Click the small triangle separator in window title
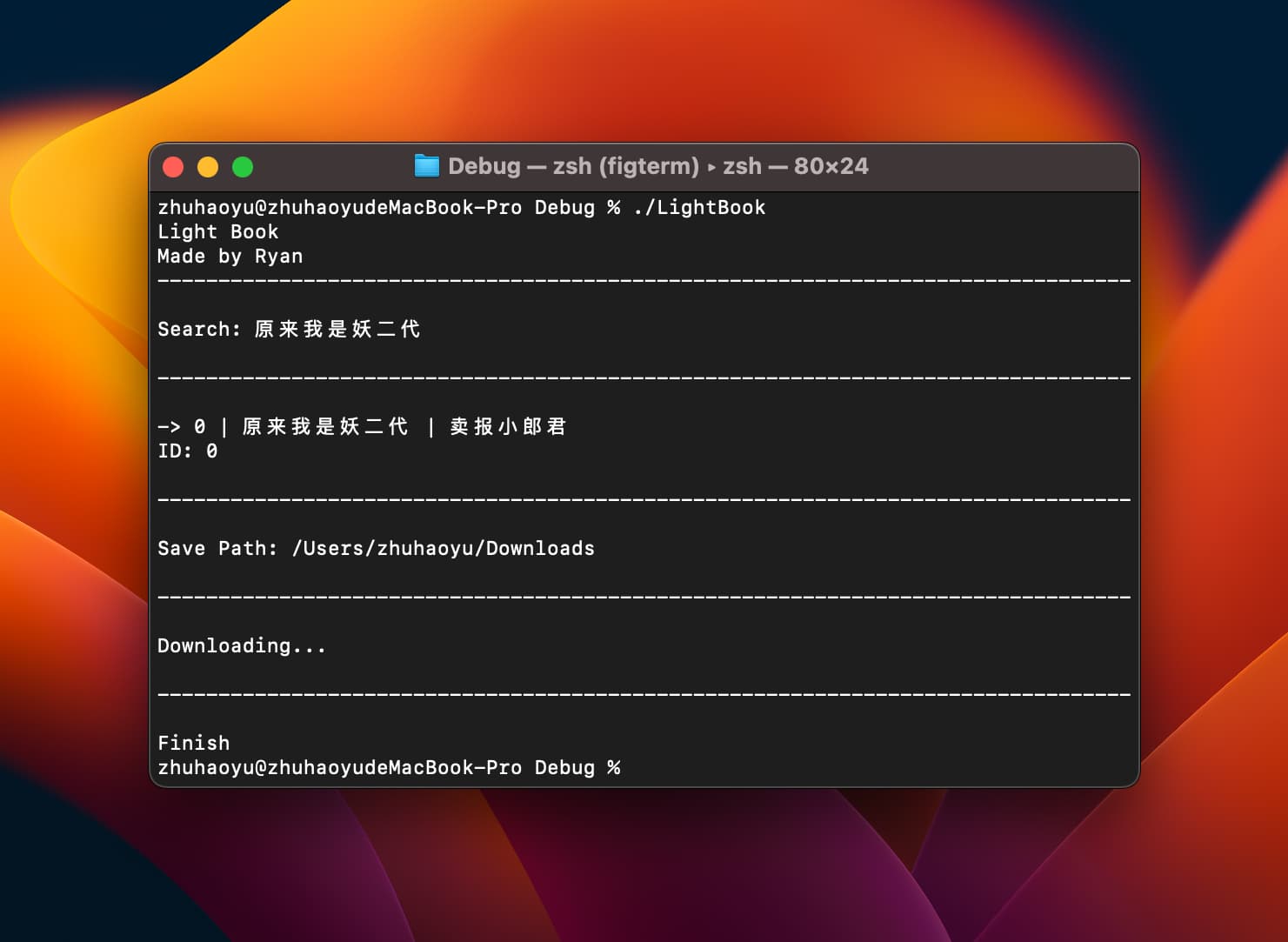Viewport: 1288px width, 942px height. click(711, 167)
